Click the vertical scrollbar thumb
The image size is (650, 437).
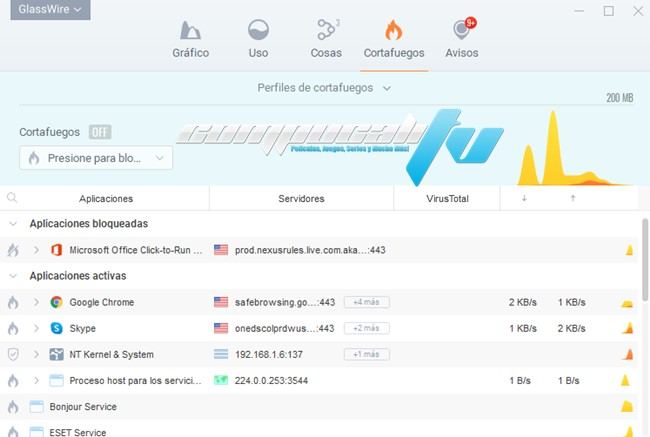coord(645,259)
